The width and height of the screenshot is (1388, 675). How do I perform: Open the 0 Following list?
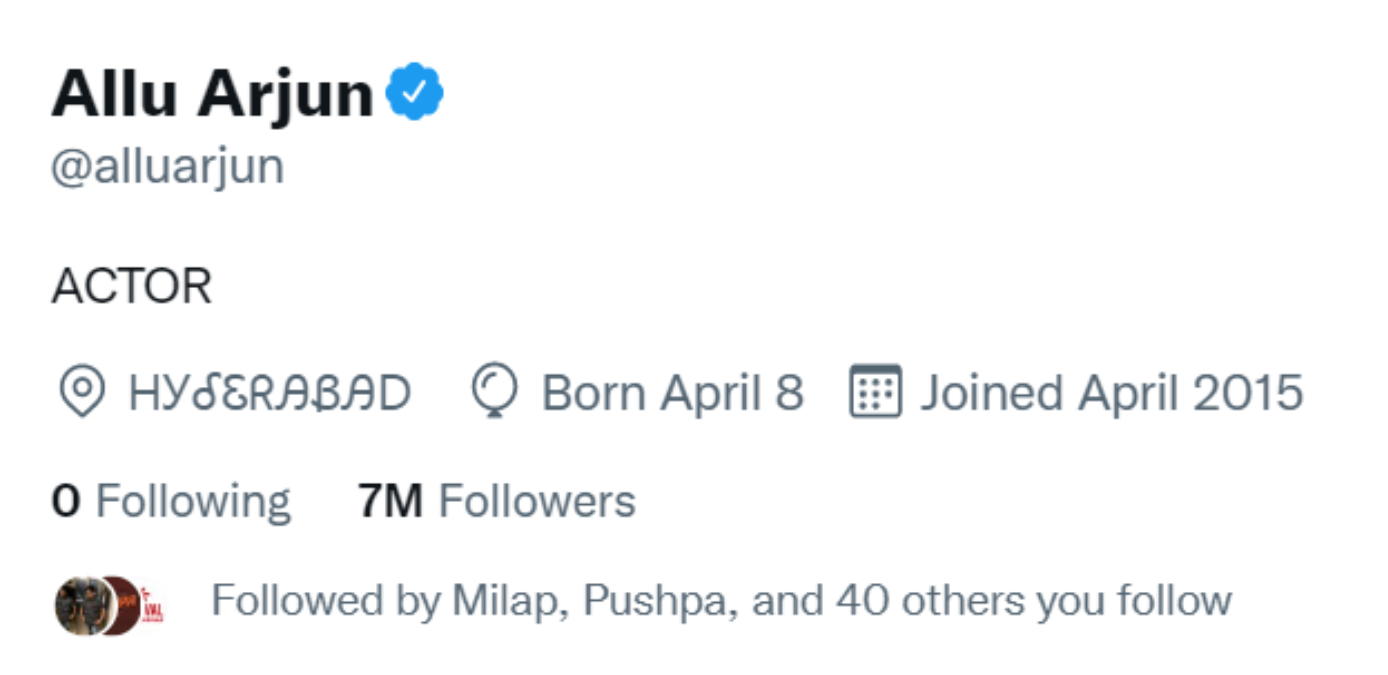[170, 500]
